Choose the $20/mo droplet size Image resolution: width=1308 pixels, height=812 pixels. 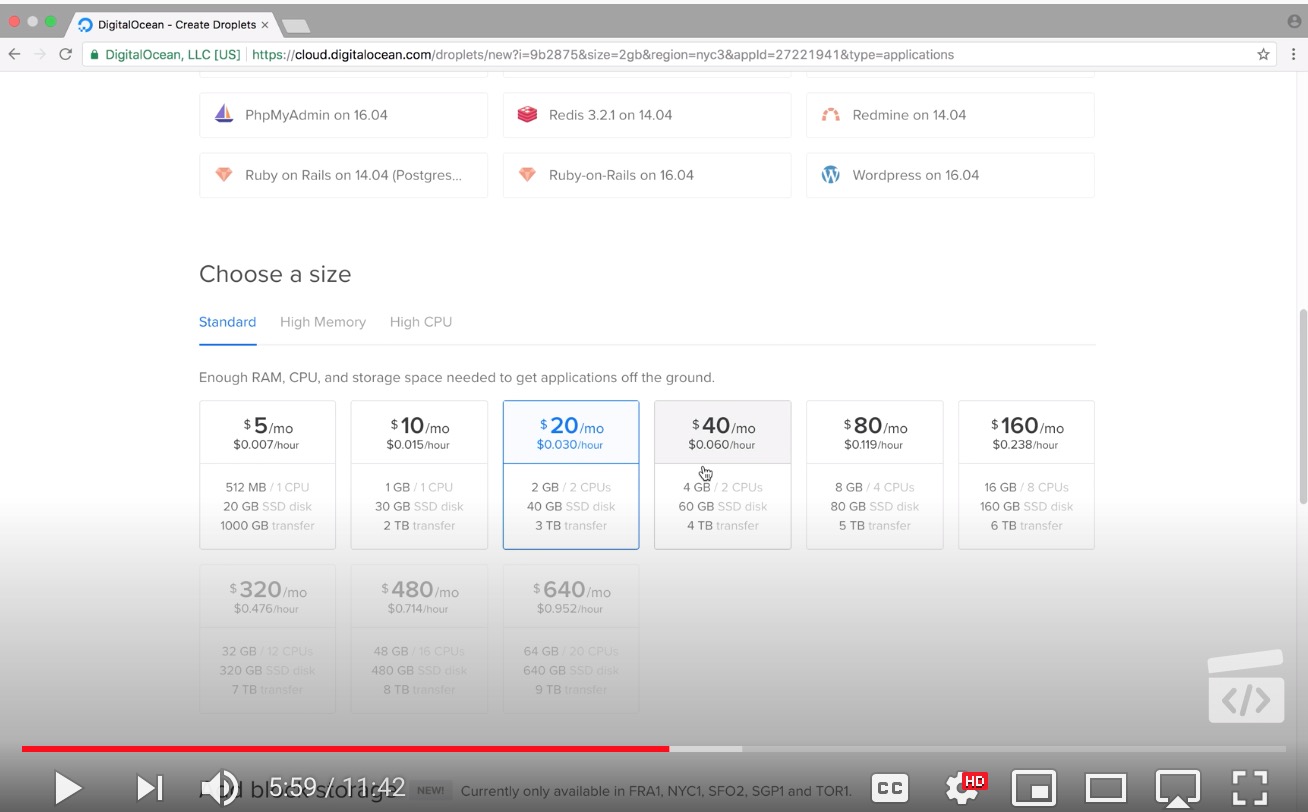pos(571,475)
